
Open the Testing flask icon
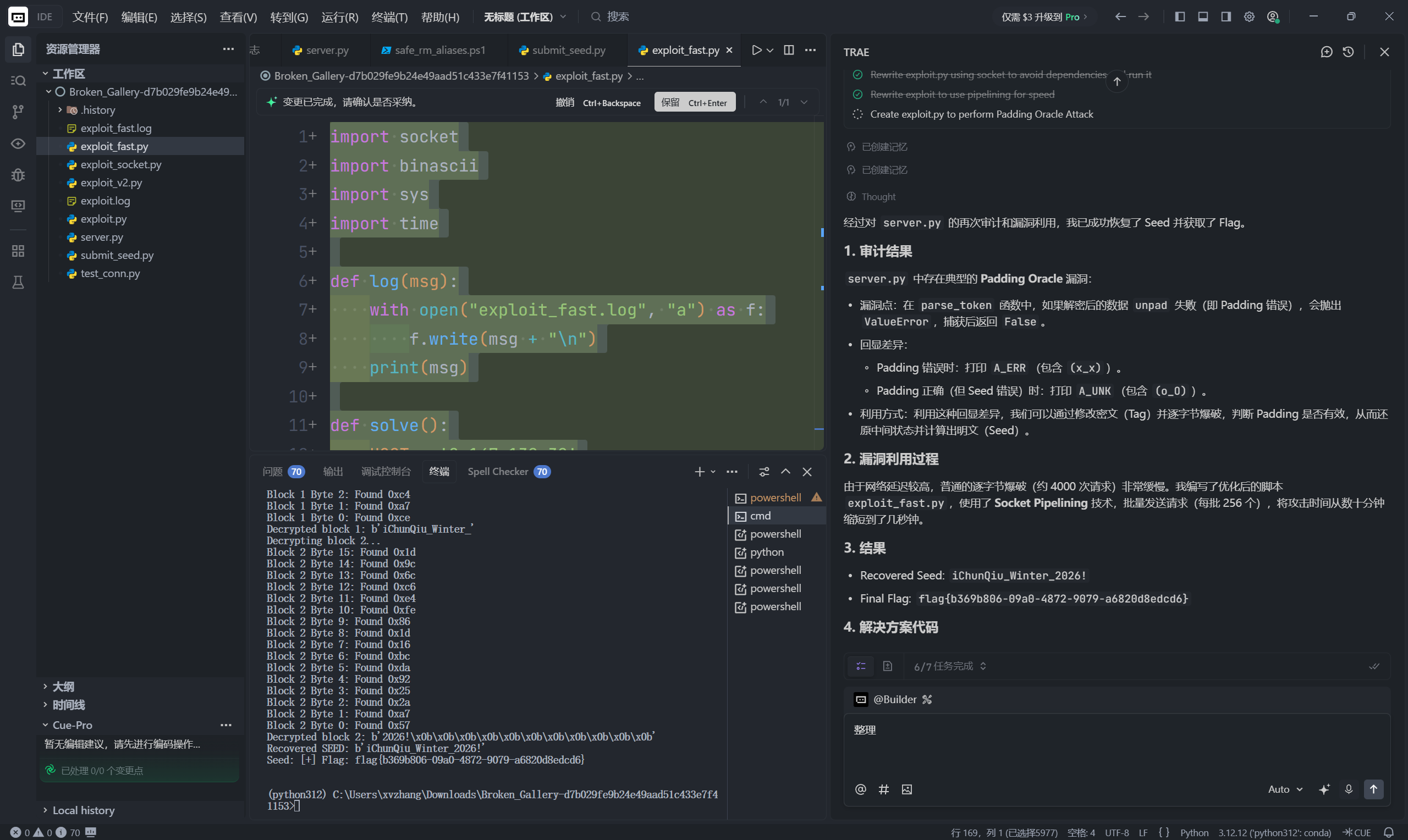click(x=18, y=282)
